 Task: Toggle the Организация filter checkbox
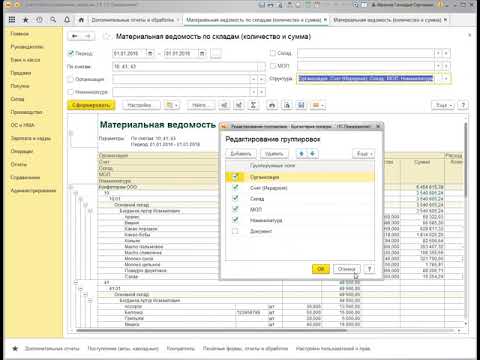pyautogui.click(x=70, y=79)
